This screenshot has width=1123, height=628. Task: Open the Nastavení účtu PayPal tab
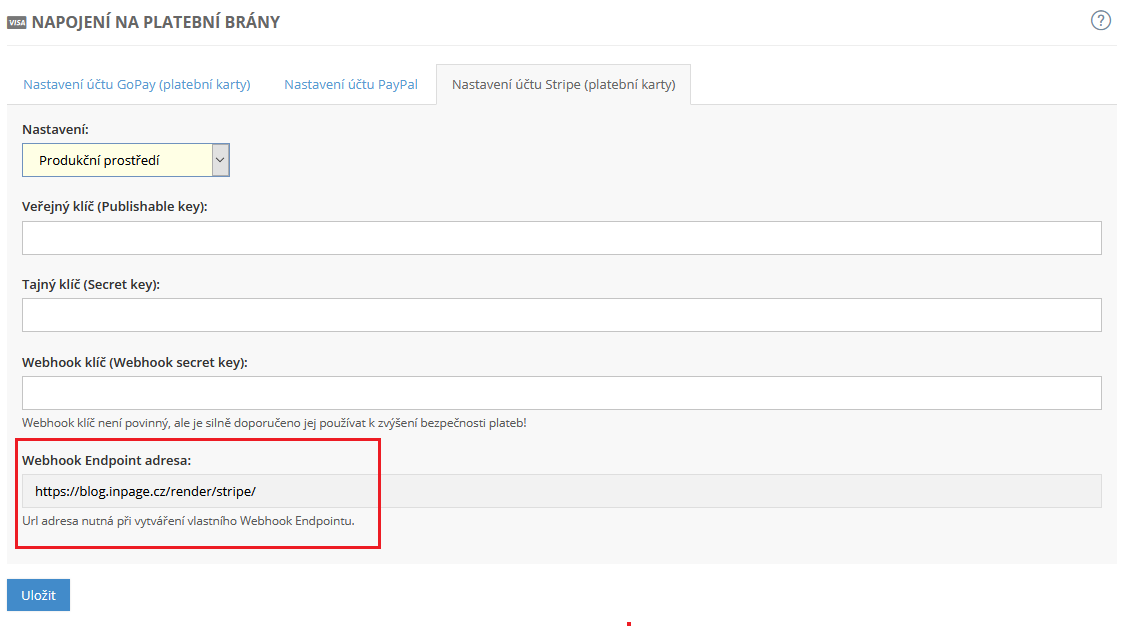351,84
